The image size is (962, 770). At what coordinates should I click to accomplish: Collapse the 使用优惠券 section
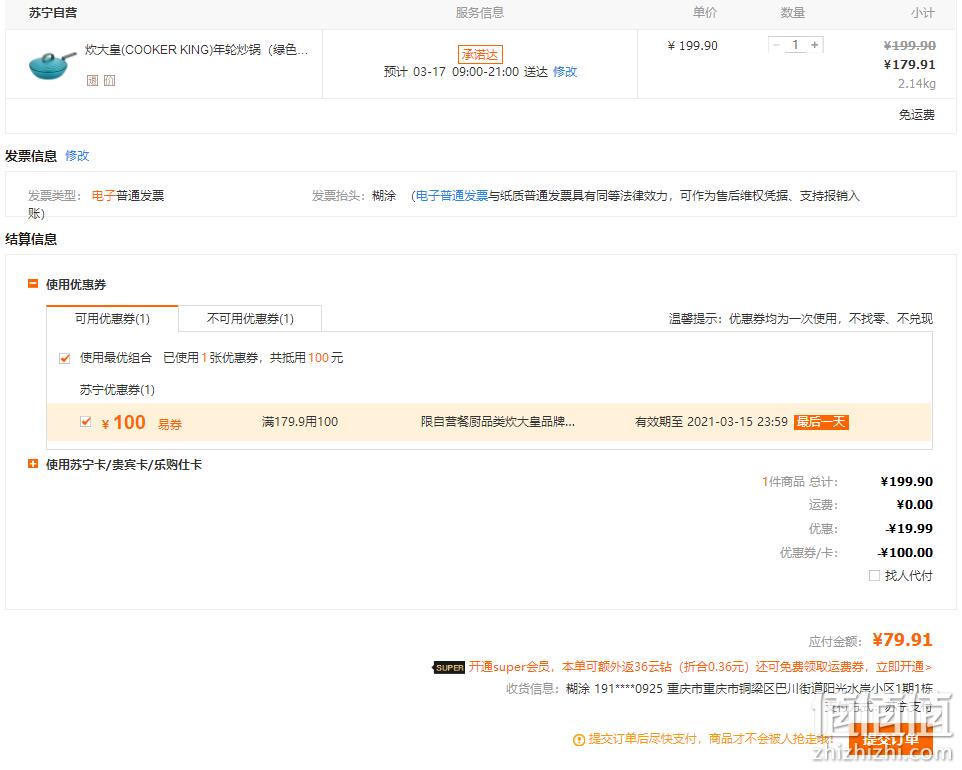[33, 283]
